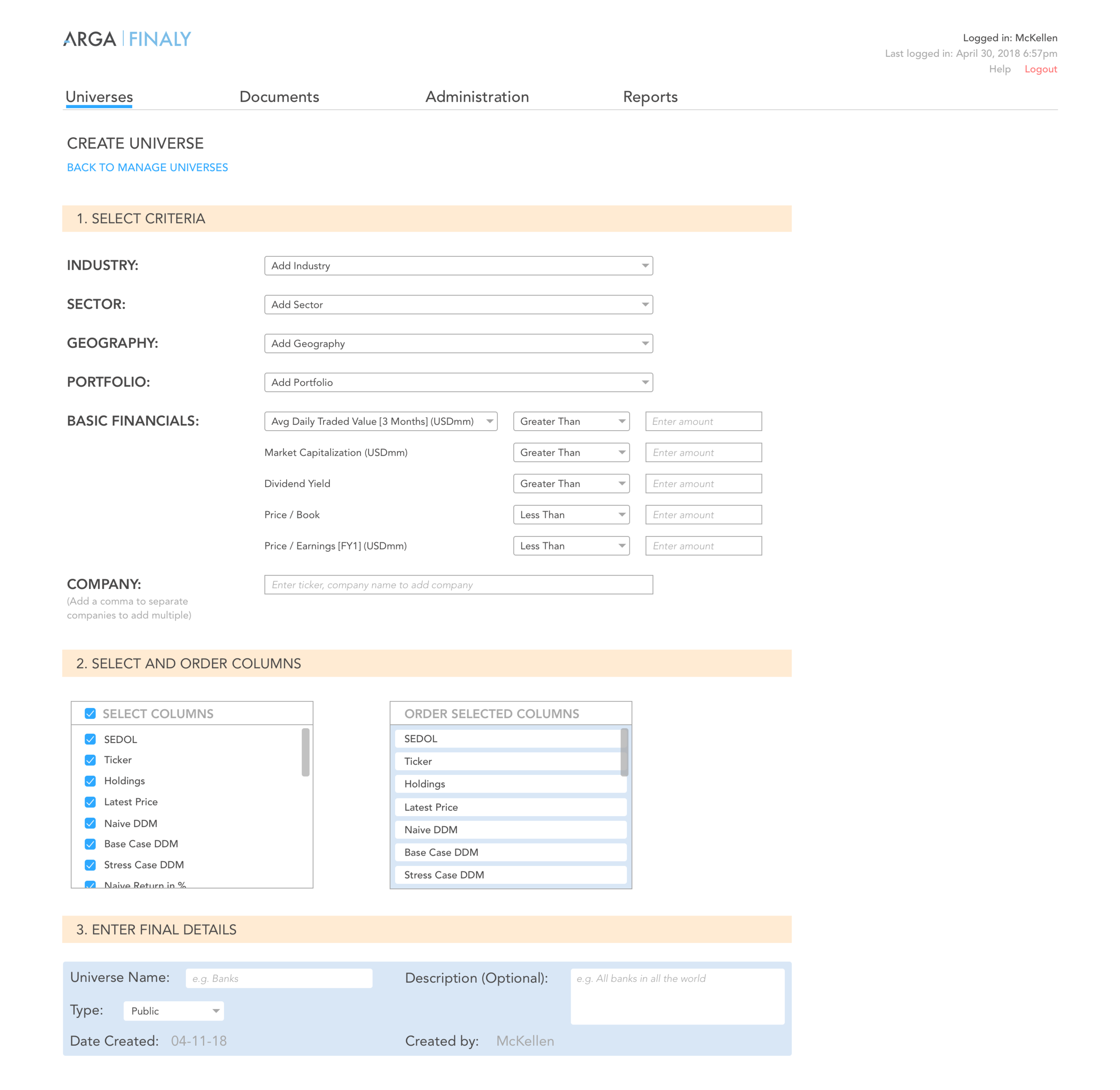1120x1090 pixels.
Task: Select Latest Price in ordered columns list
Action: click(x=511, y=807)
